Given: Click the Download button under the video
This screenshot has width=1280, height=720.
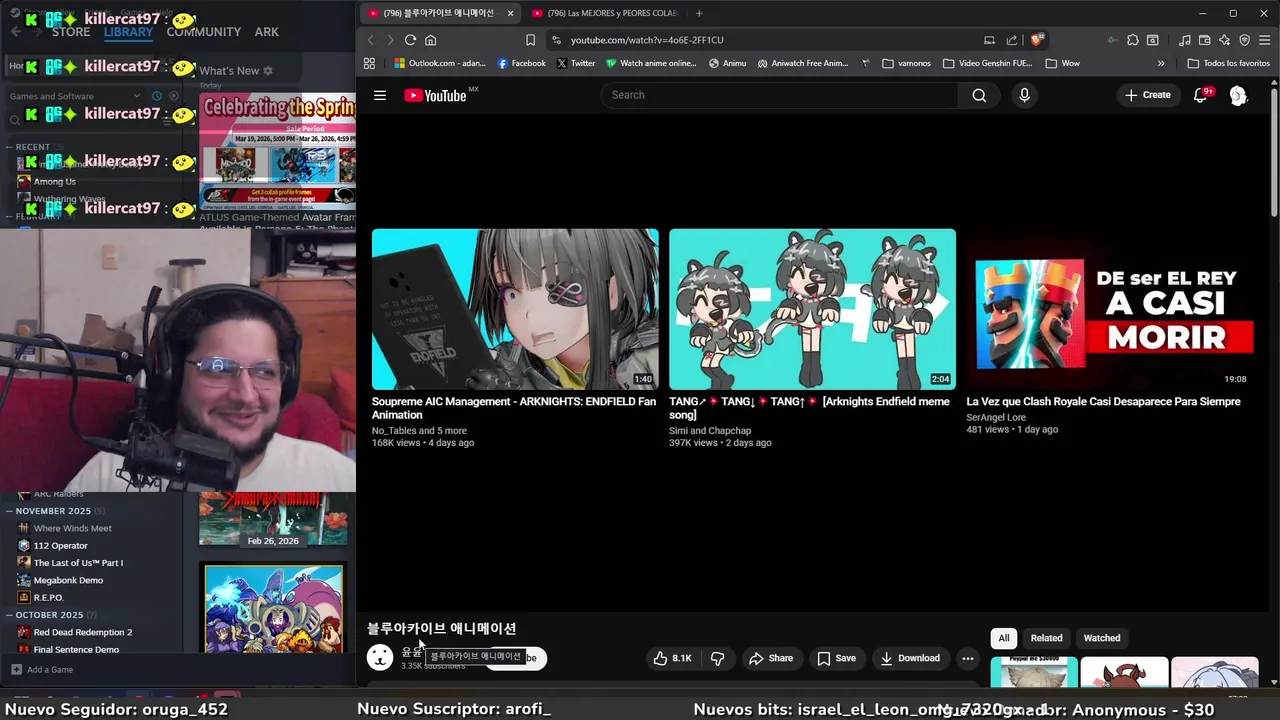Looking at the screenshot, I should point(910,658).
